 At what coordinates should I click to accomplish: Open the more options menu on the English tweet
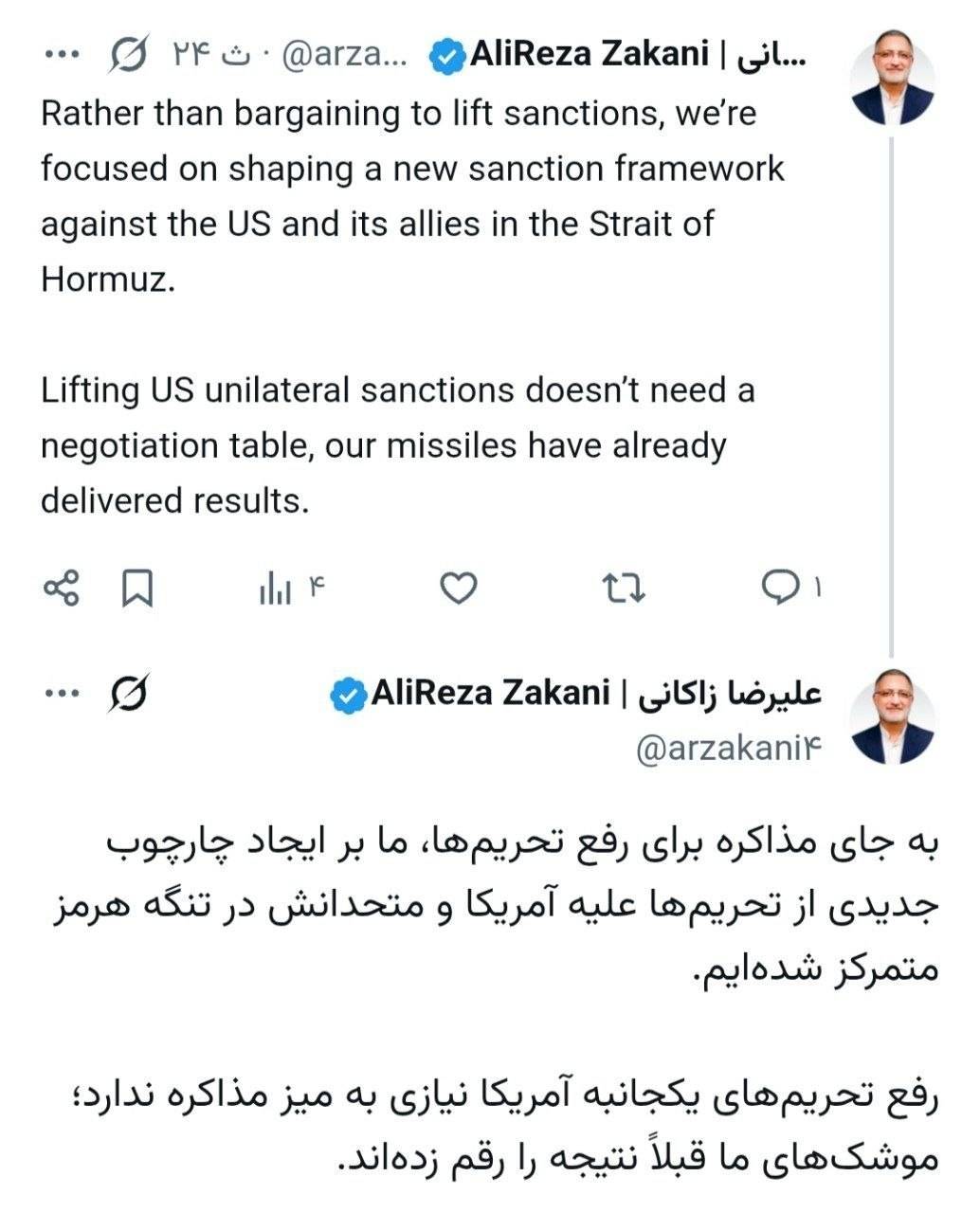63,52
